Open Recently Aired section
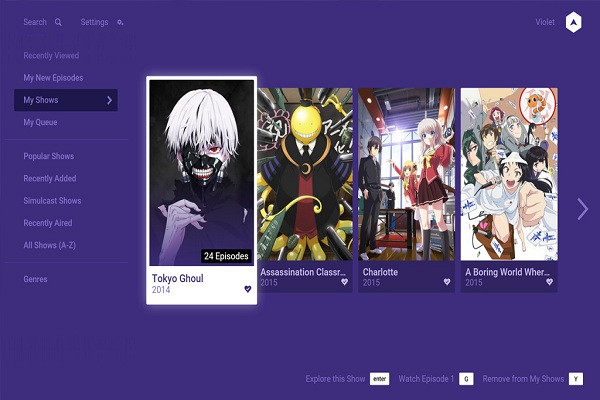The width and height of the screenshot is (600, 400). pos(47,223)
